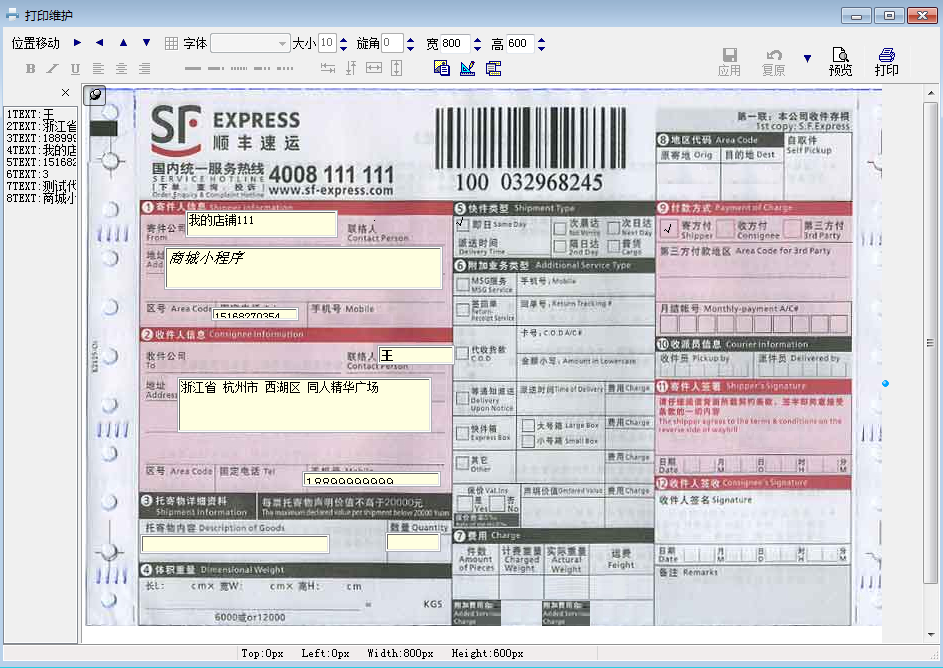Click the 大小 size input field
The height and width of the screenshot is (668, 943).
[327, 43]
